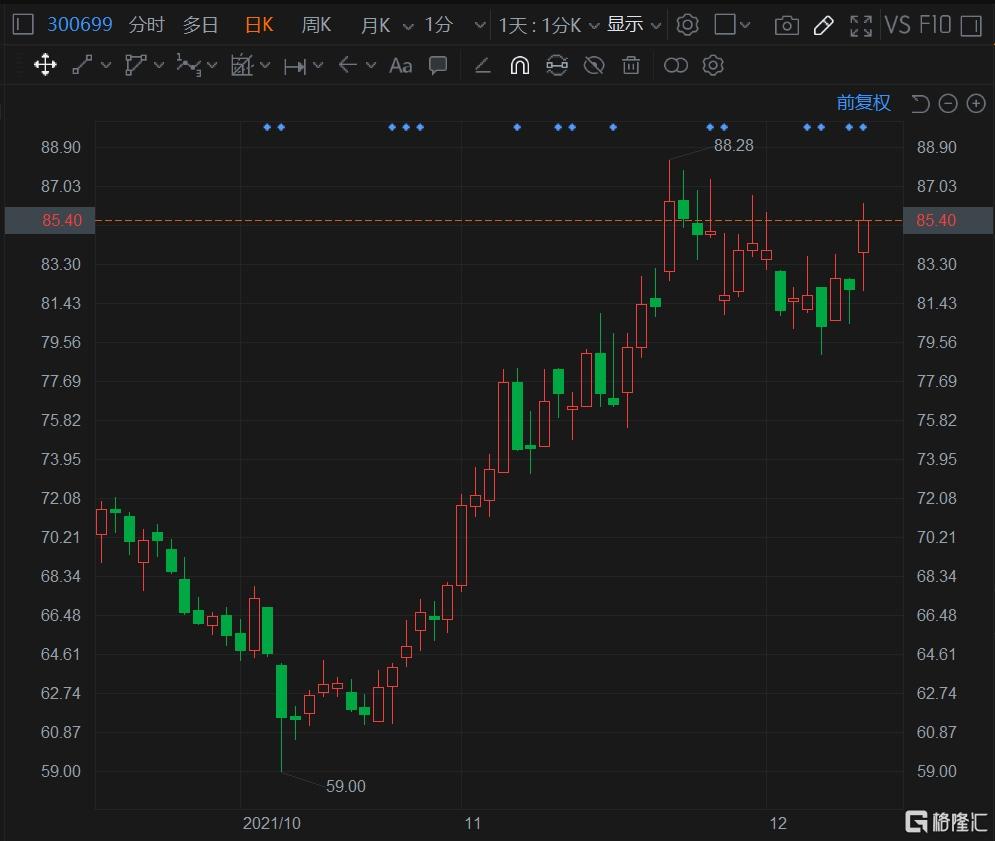Take a chart snapshot with camera icon

(787, 25)
